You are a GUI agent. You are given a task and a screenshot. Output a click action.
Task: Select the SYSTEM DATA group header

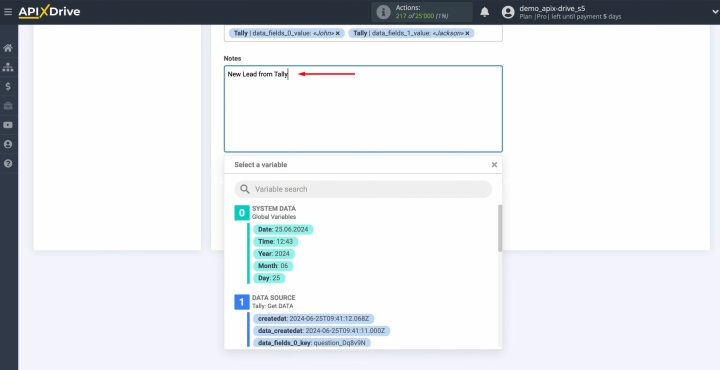[x=274, y=208]
